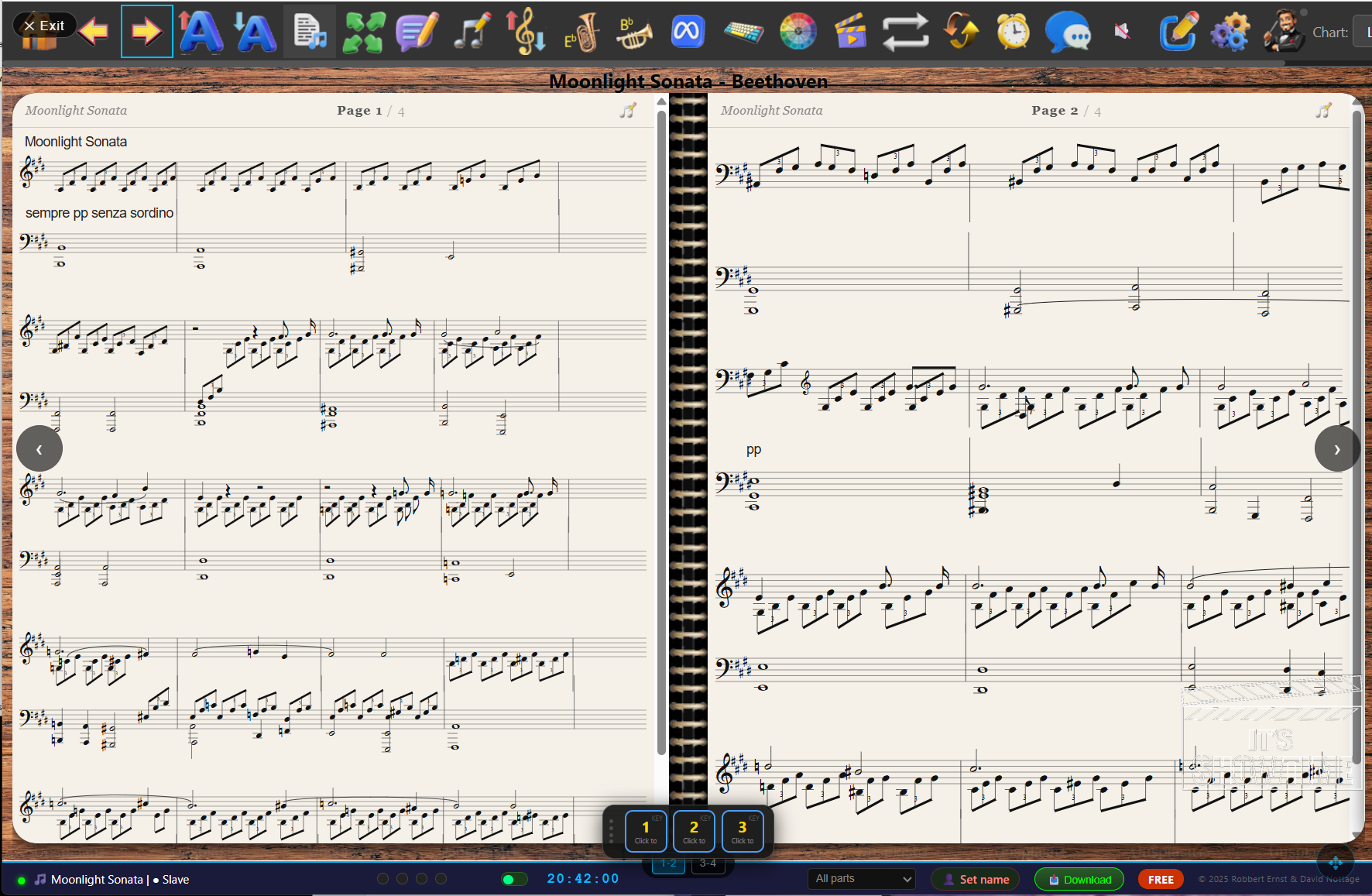Click the green connection status dot
1372x896 pixels.
[x=21, y=881]
